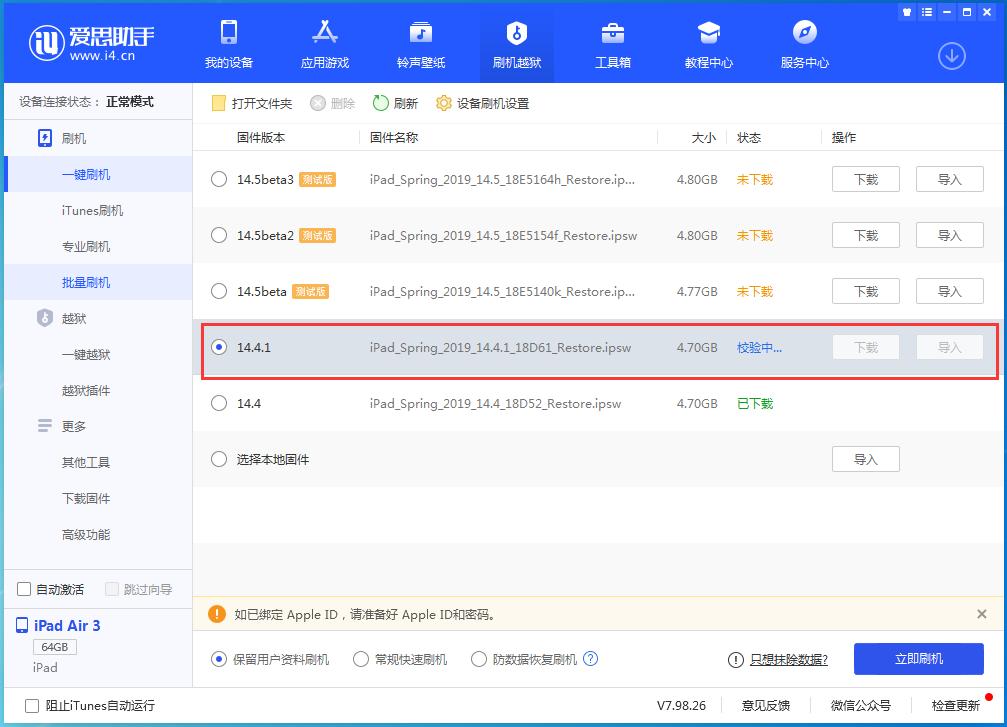Screen dimensions: 1007x727
Task: Open the 铃声壁纸 (Ringtones & Wallpapers) section
Action: [x=419, y=44]
